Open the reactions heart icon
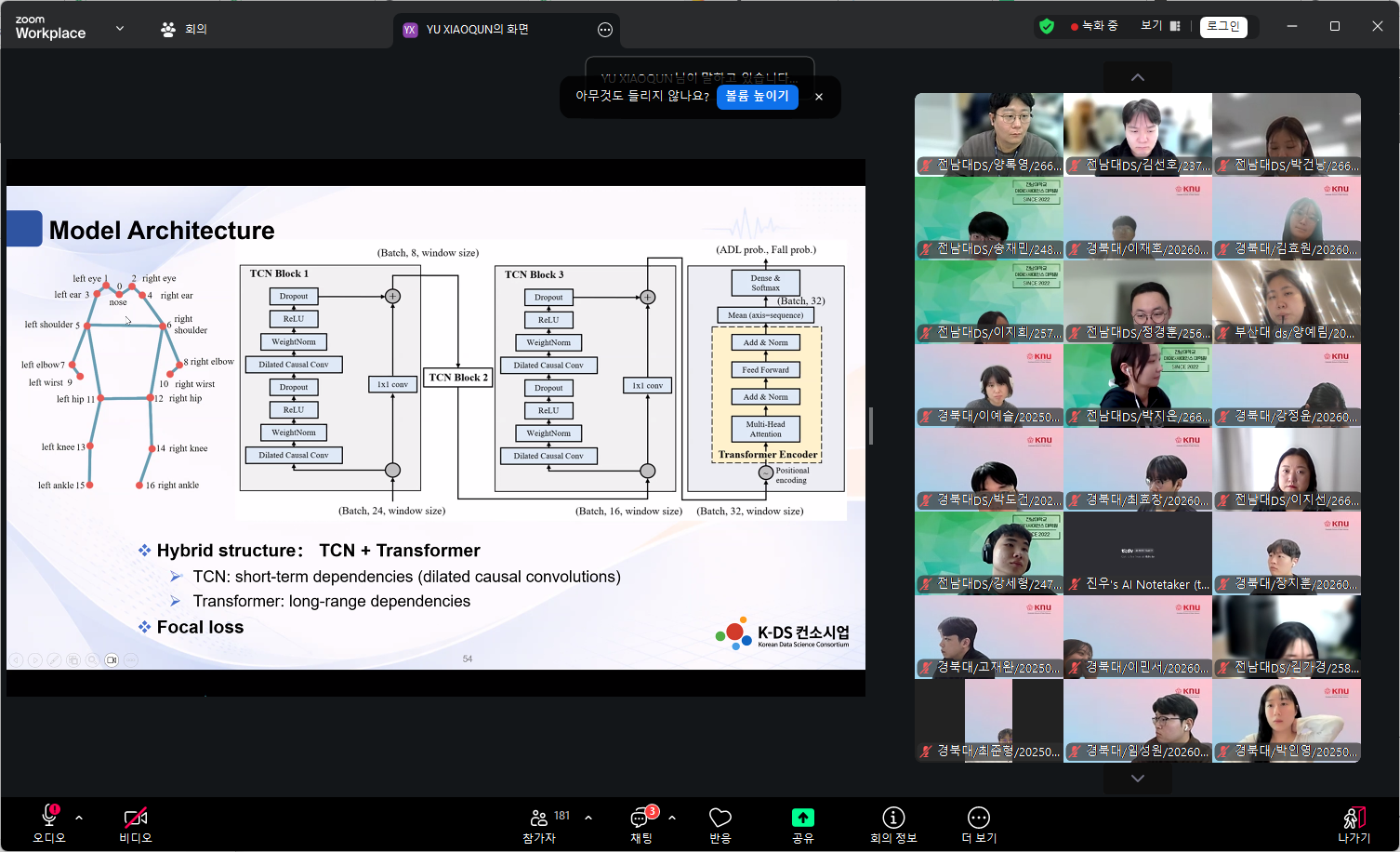Image resolution: width=1400 pixels, height=852 pixels. 720,819
